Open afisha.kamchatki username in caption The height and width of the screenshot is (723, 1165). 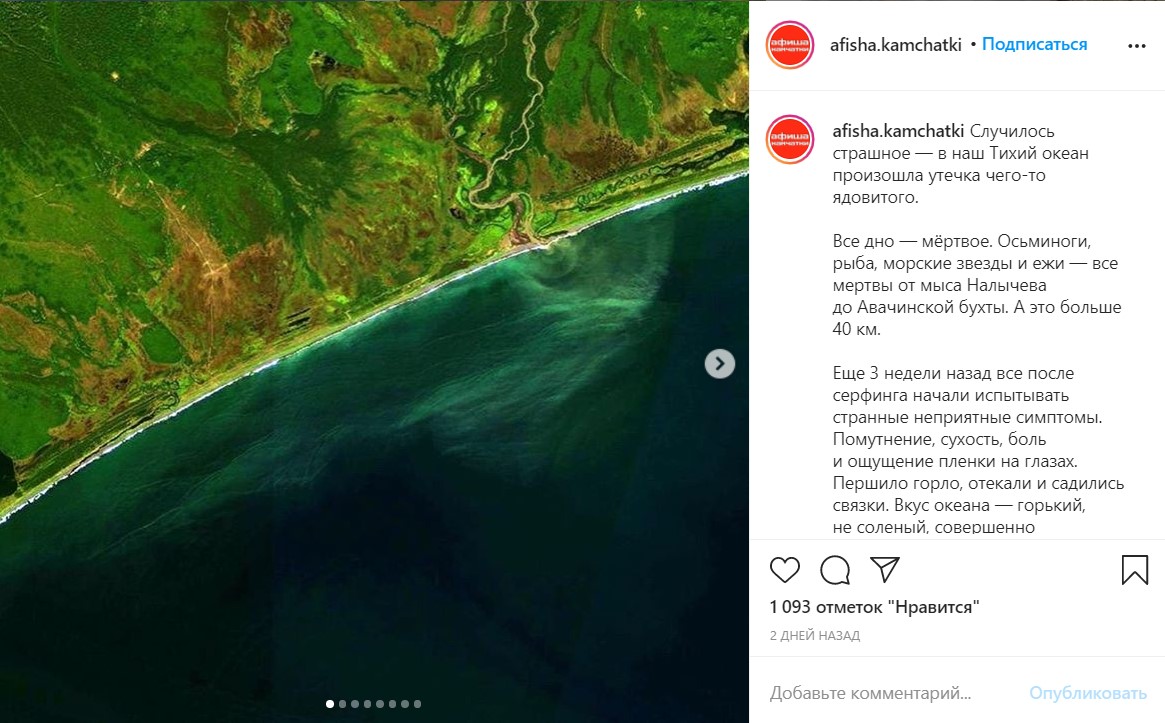pos(898,131)
